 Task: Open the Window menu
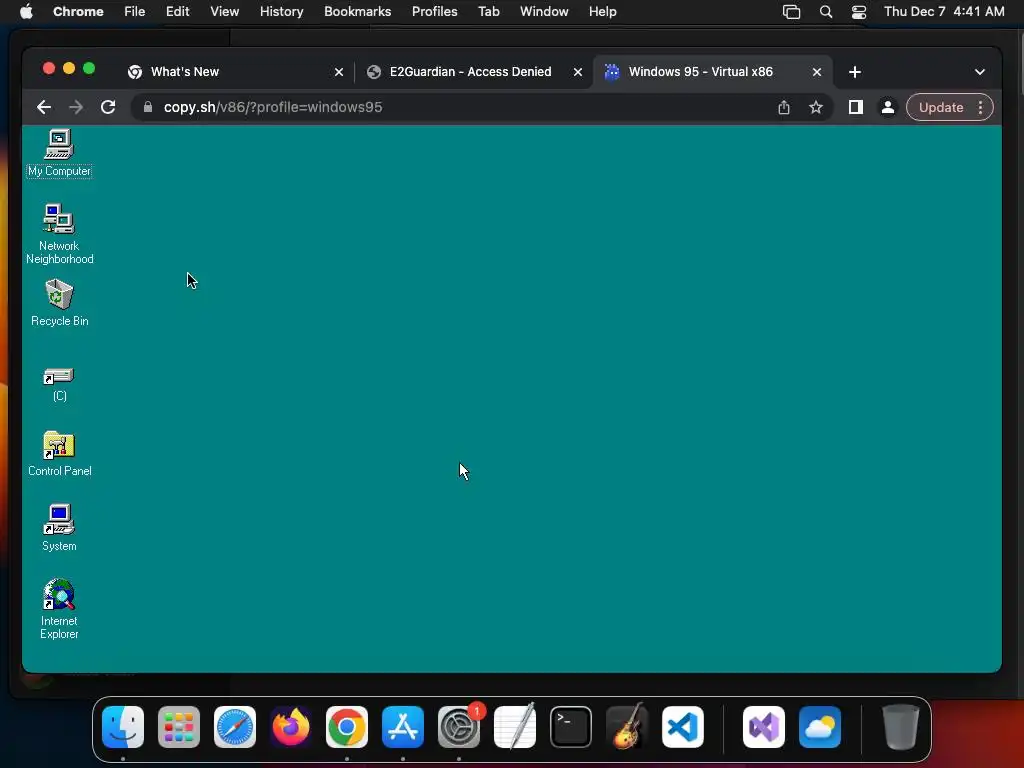pyautogui.click(x=544, y=11)
